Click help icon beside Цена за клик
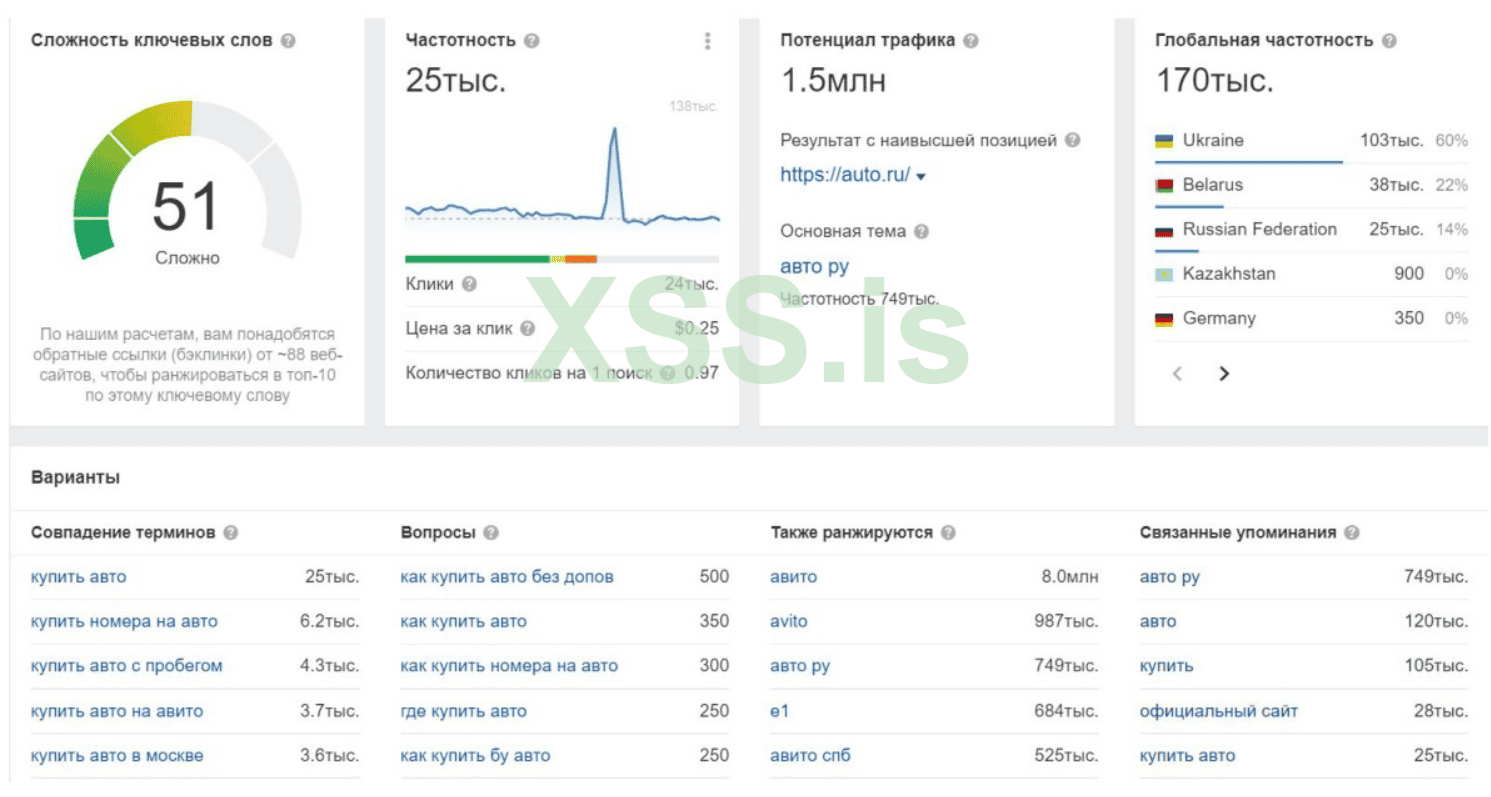The height and width of the screenshot is (797, 1491). pos(527,328)
